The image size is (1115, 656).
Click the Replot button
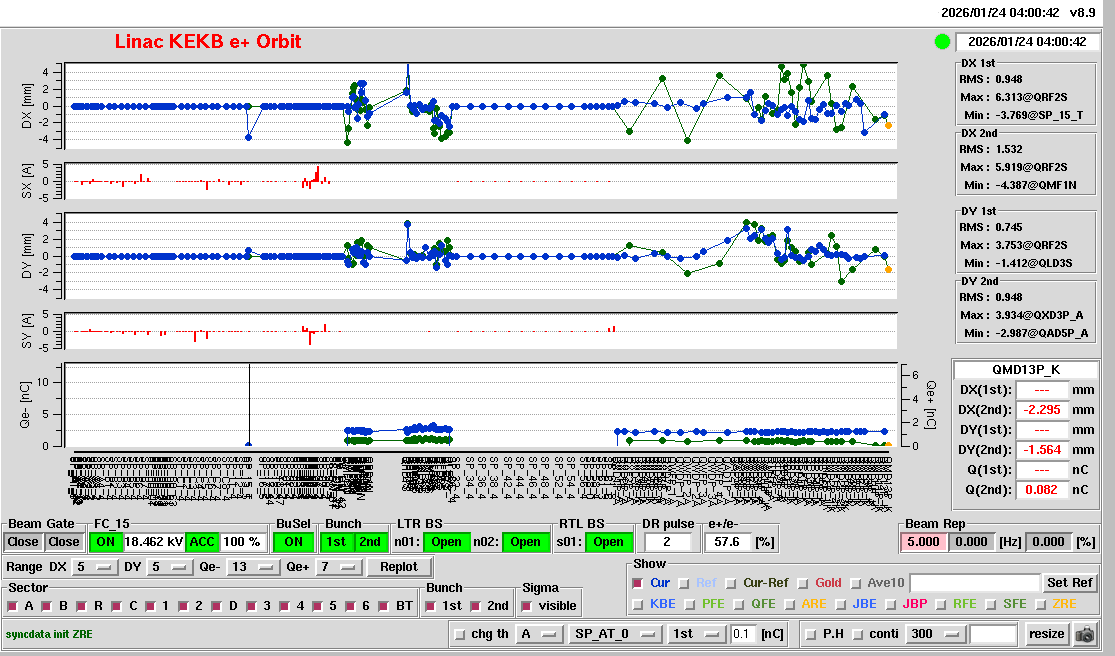coord(399,567)
